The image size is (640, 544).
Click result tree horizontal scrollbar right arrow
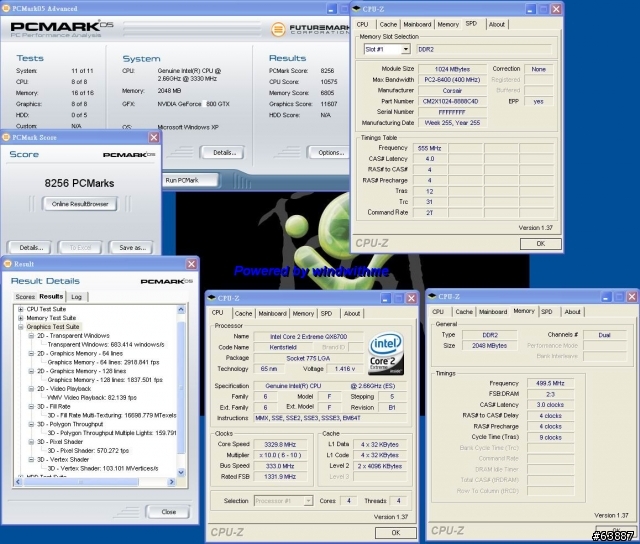(x=171, y=482)
